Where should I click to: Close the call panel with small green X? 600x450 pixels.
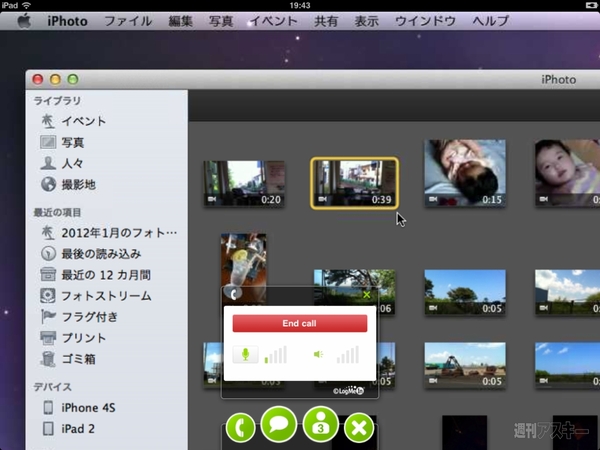[x=366, y=295]
